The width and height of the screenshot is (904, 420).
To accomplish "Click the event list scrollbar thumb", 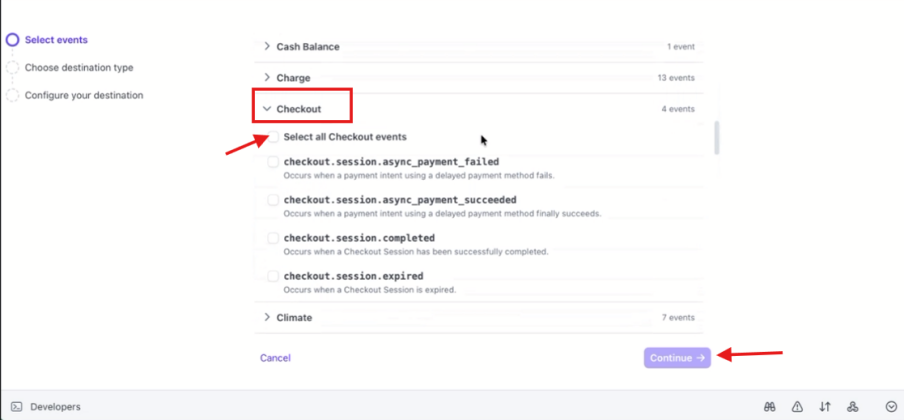I will point(716,137).
